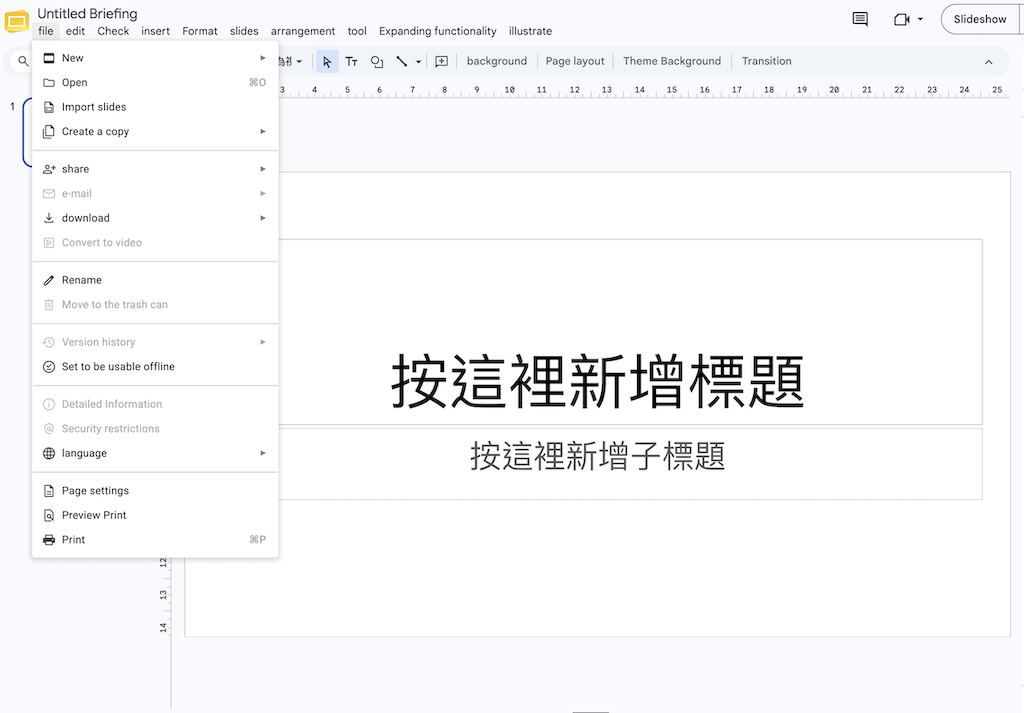Viewport: 1024px width, 713px height.
Task: Open the slides menu
Action: pyautogui.click(x=244, y=31)
